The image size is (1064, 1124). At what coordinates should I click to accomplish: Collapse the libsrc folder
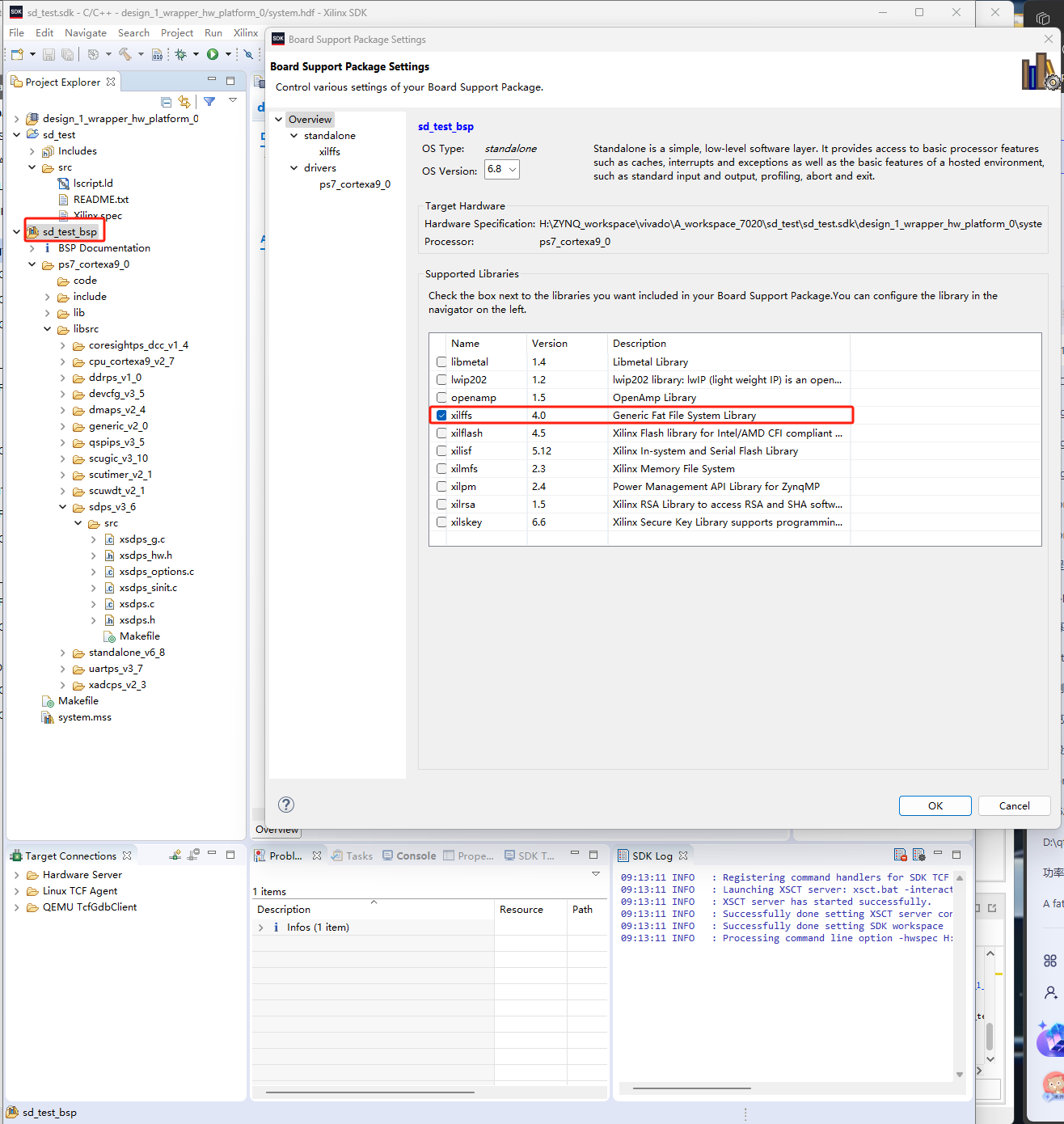pos(48,329)
